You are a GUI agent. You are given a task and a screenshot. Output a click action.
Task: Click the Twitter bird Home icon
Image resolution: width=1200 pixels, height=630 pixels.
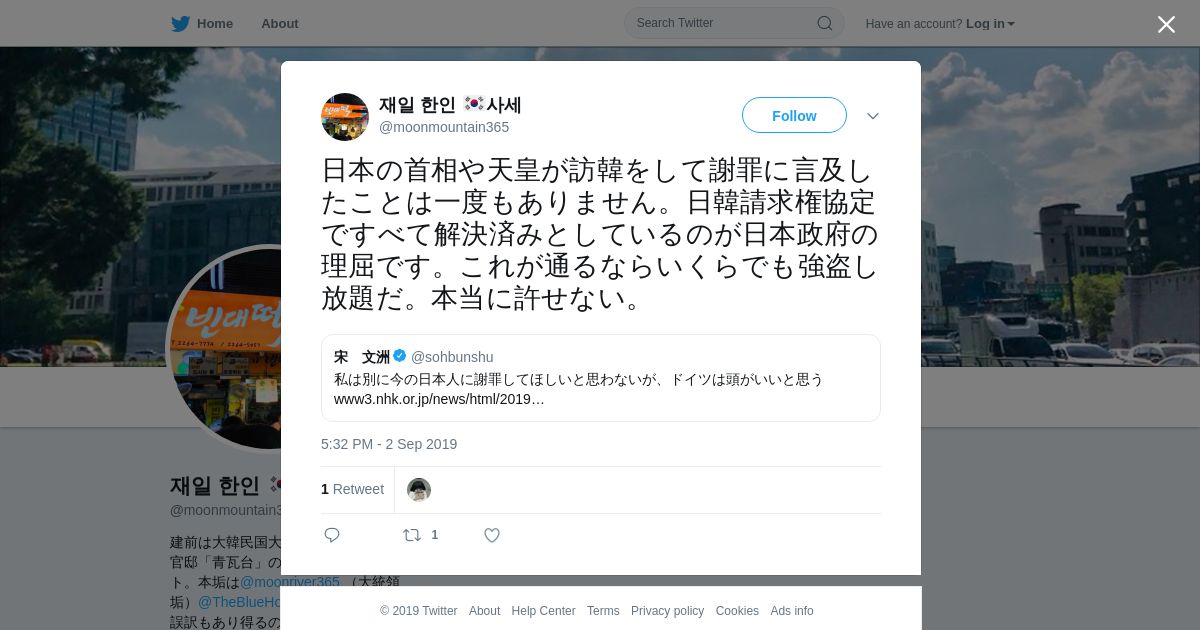tap(180, 24)
